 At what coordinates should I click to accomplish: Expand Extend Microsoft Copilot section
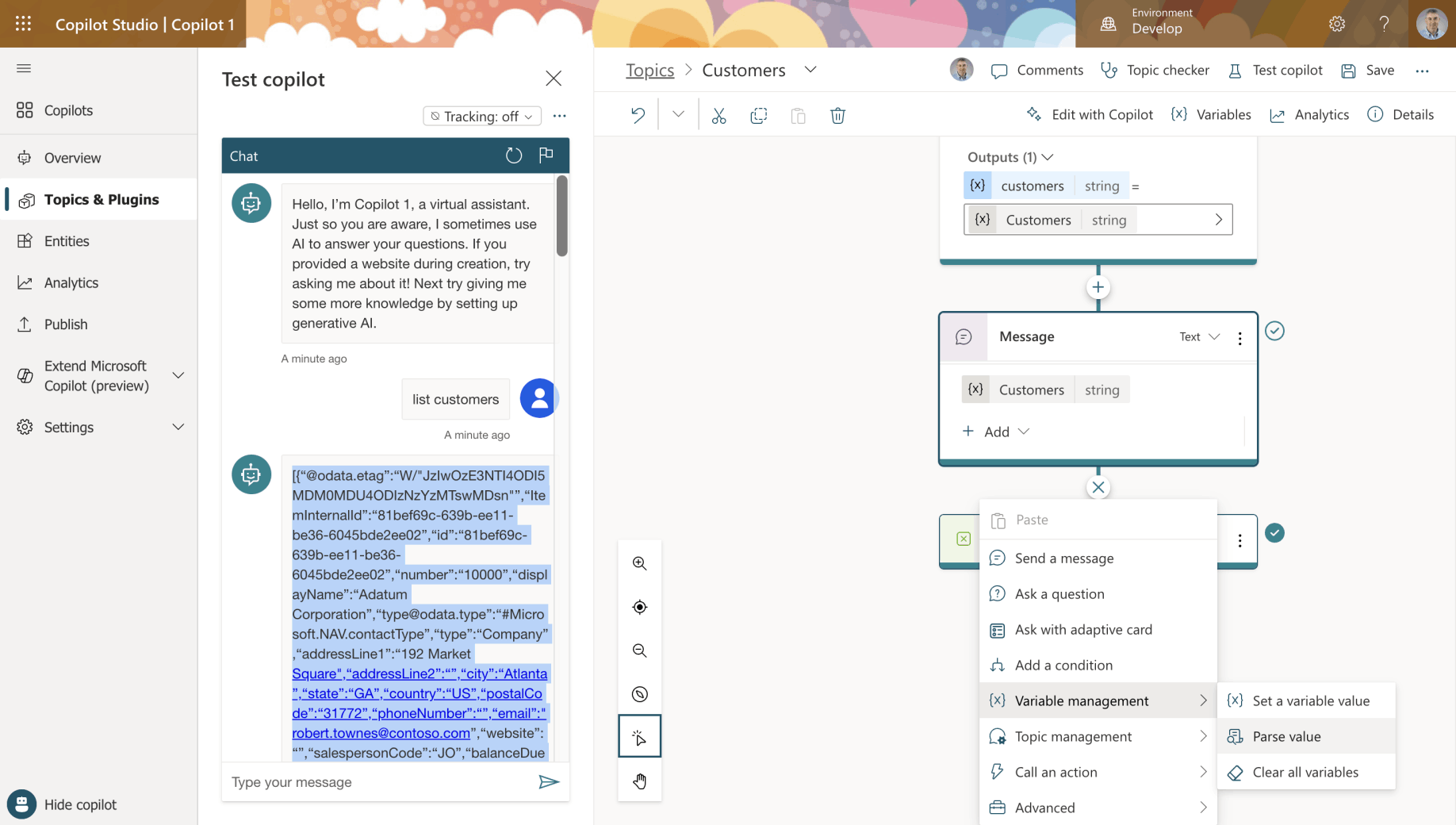coord(178,375)
